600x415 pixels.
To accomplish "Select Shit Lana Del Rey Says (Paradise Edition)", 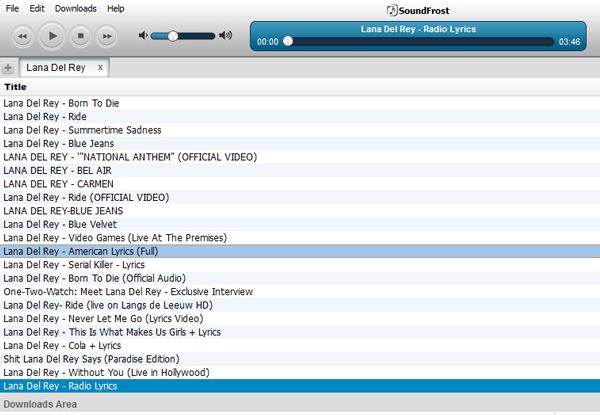I will (x=91, y=359).
